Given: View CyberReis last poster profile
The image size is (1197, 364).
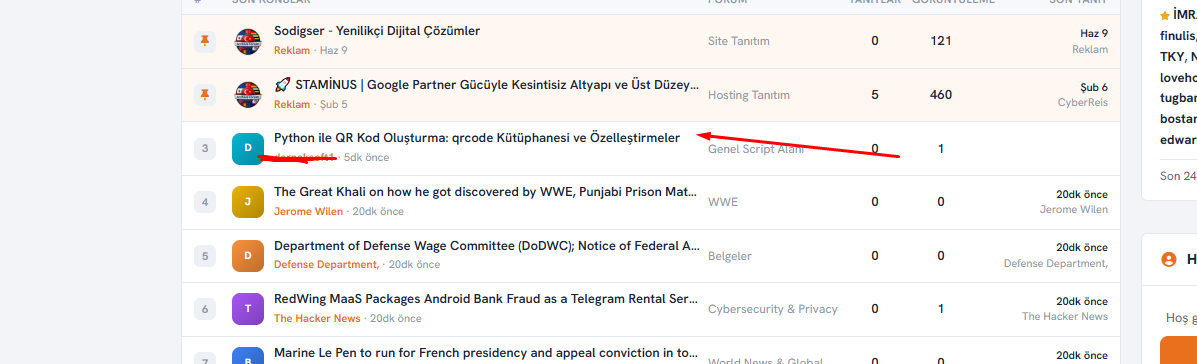Looking at the screenshot, I should point(1082,102).
